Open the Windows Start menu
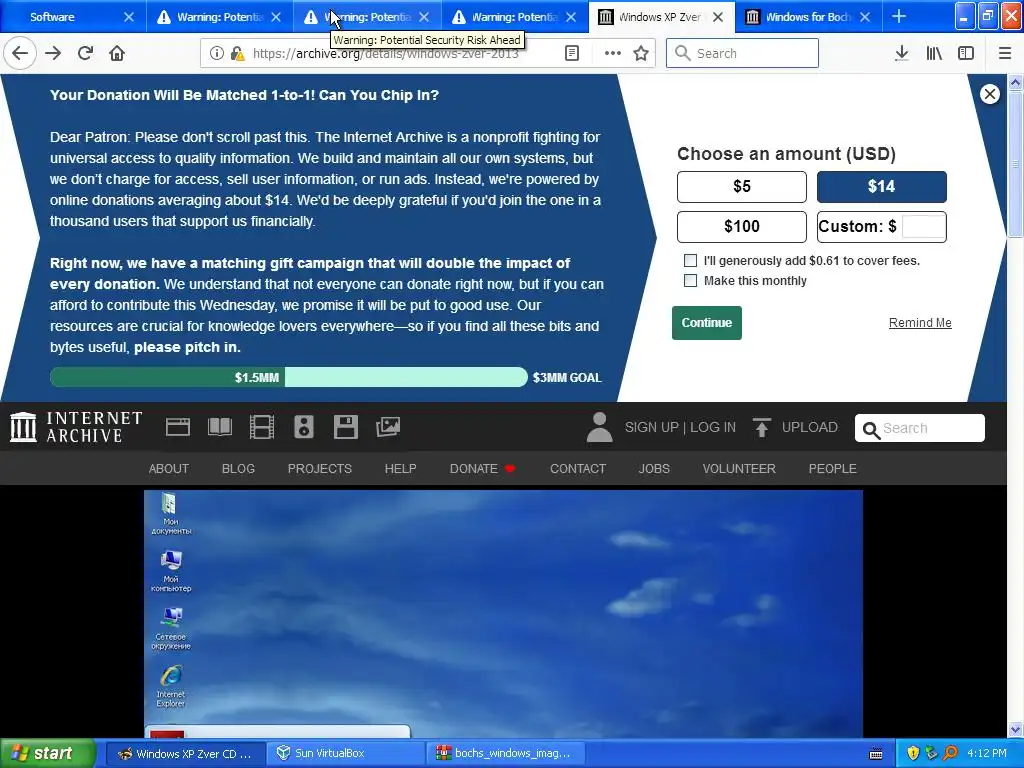Screen dimensions: 1024x768 pyautogui.click(x=47, y=753)
